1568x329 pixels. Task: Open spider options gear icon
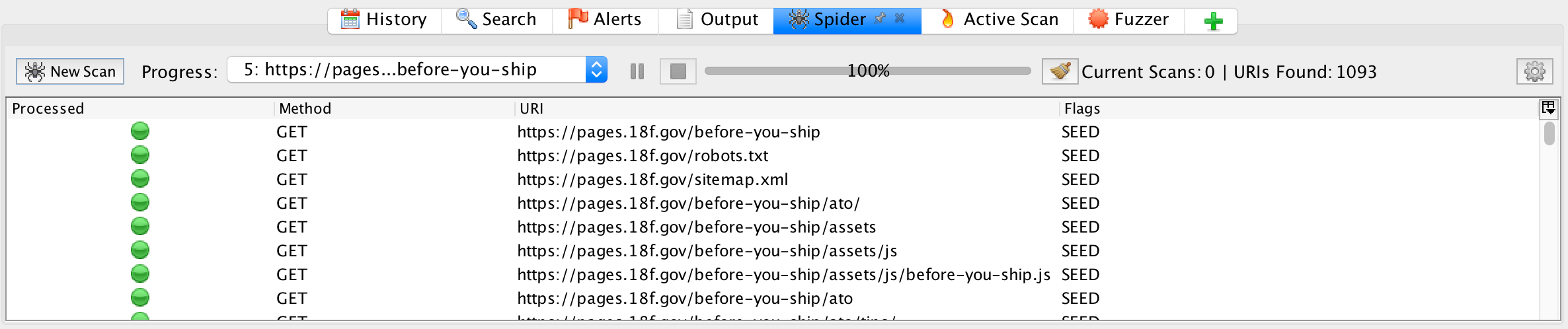coord(1534,71)
